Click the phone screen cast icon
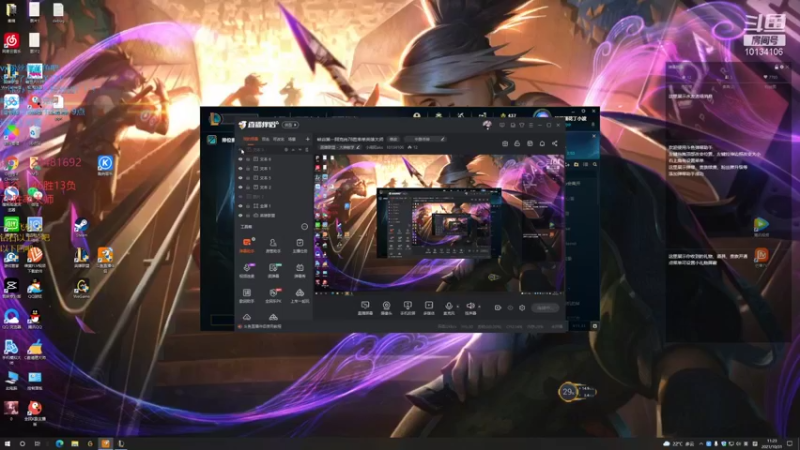Viewport: 800px width, 450px height. 407,307
